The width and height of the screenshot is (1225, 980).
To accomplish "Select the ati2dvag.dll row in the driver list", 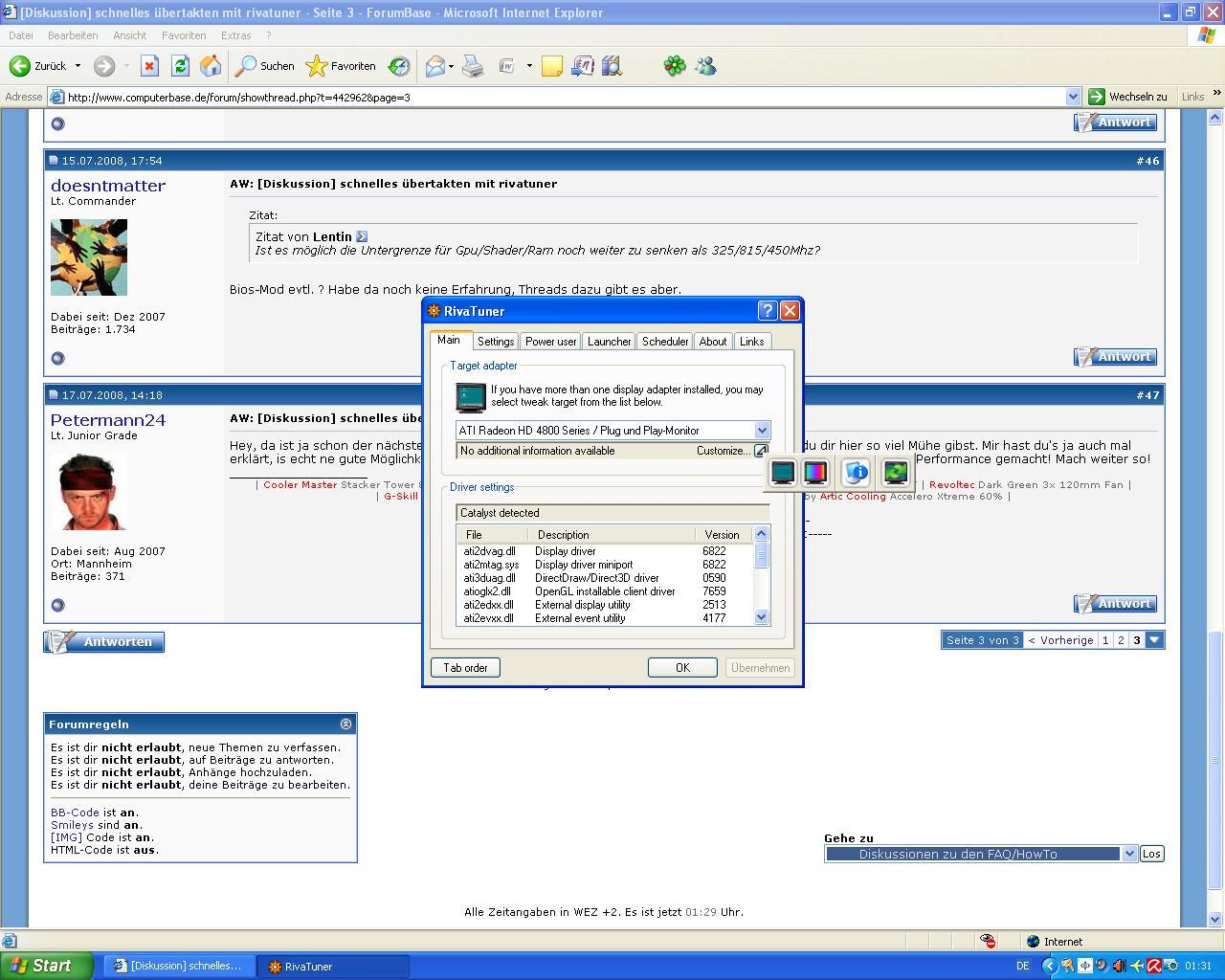I will coord(606,551).
